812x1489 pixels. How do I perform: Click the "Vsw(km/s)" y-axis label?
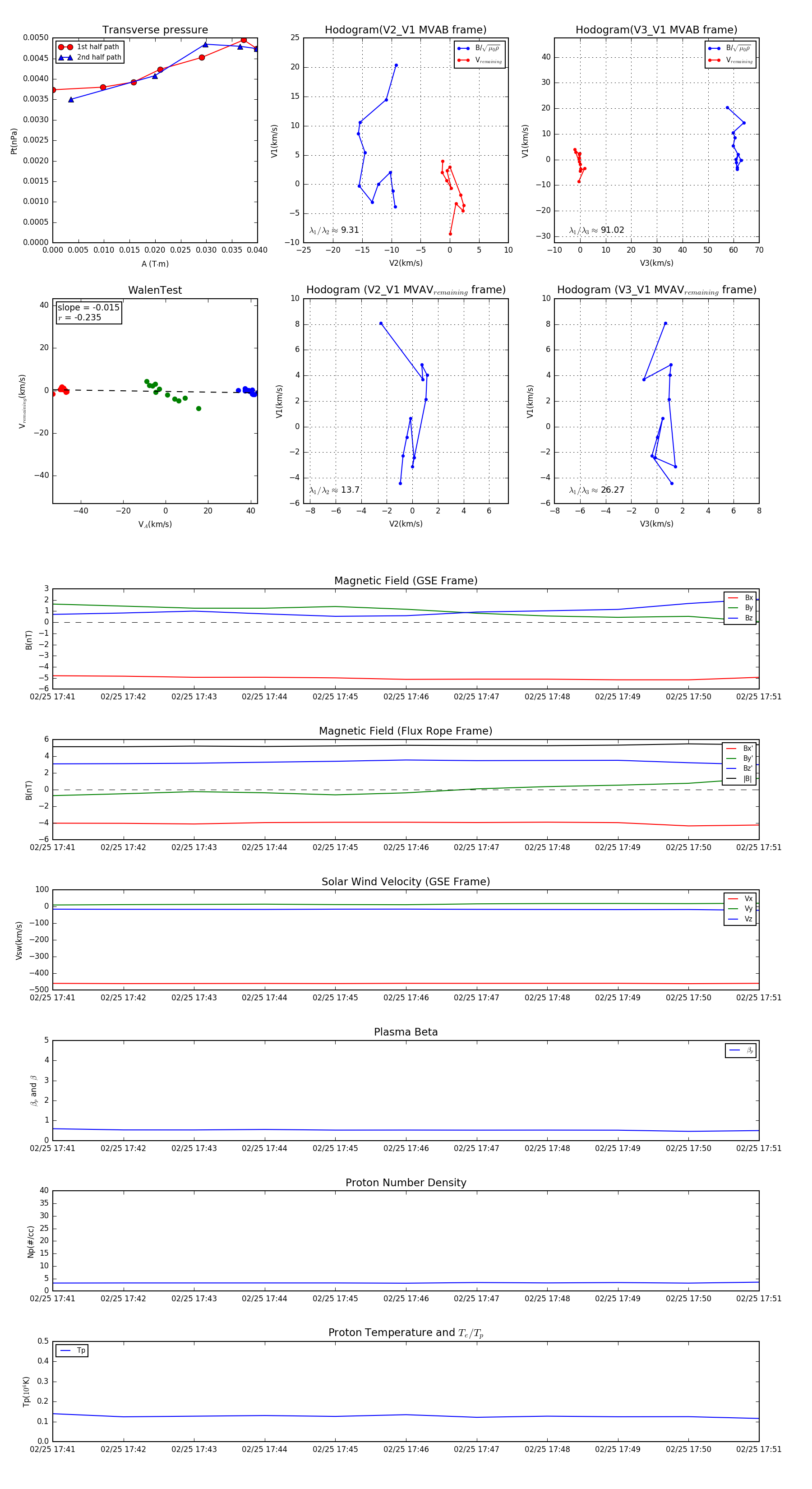pos(19,940)
